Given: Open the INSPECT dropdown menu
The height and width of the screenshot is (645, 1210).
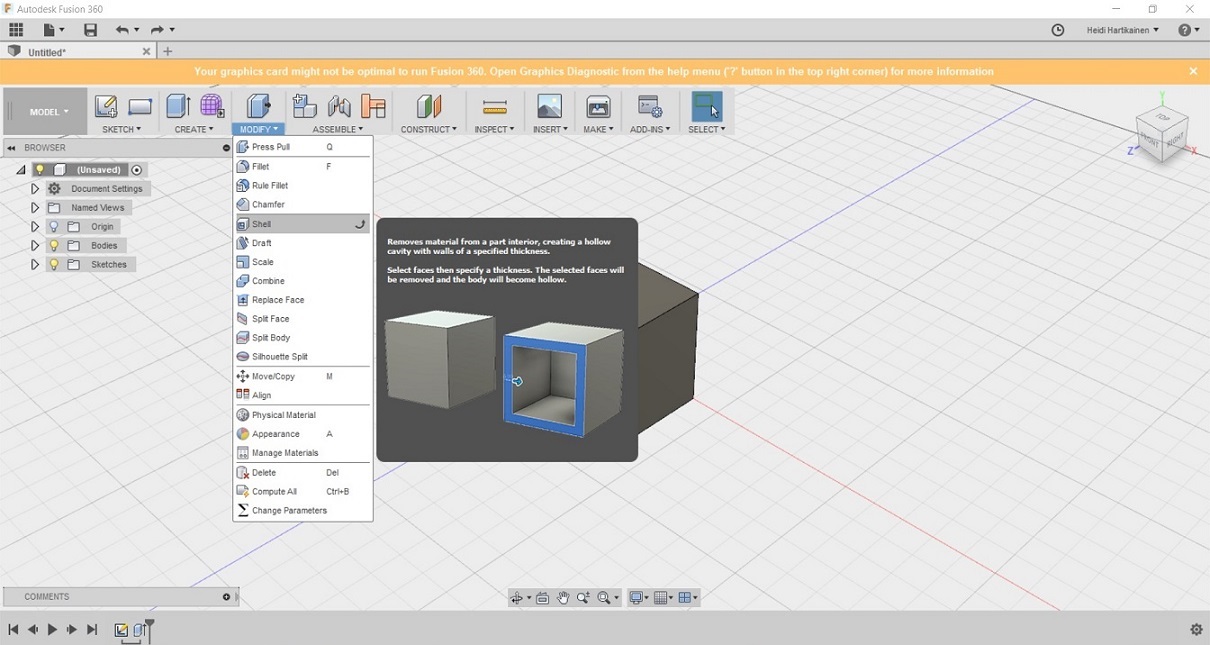Looking at the screenshot, I should pos(494,129).
